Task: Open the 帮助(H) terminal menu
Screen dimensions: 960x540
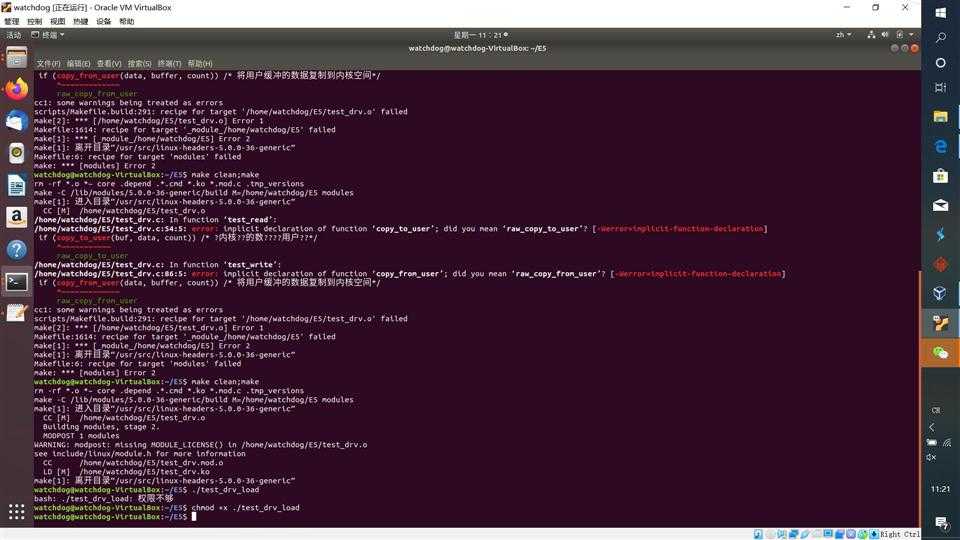Action: tap(200, 64)
